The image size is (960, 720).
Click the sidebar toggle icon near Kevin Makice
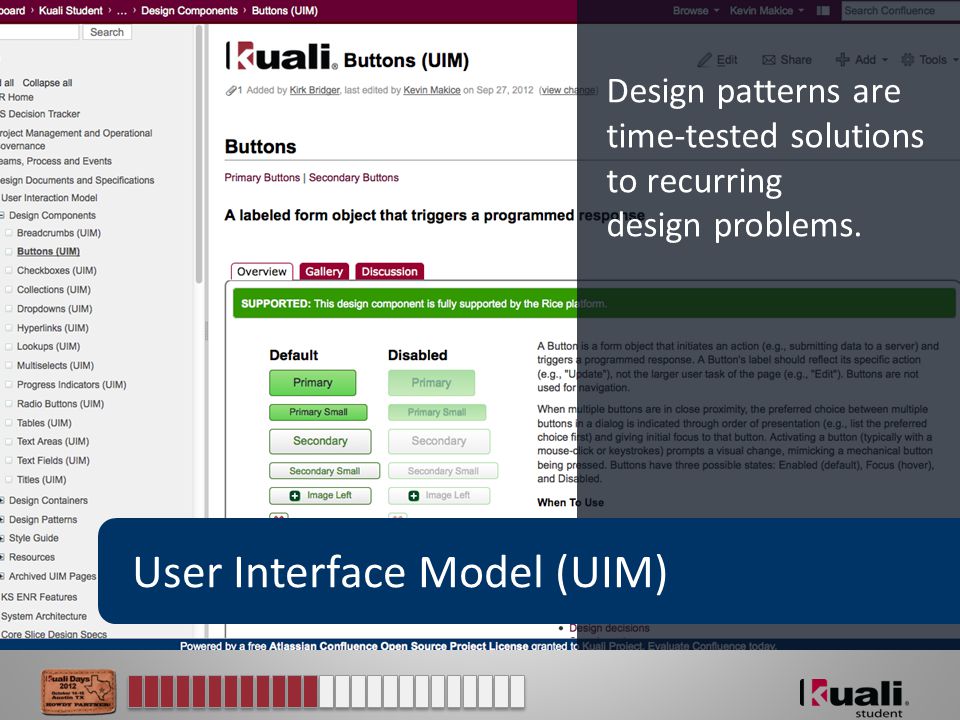tap(823, 10)
